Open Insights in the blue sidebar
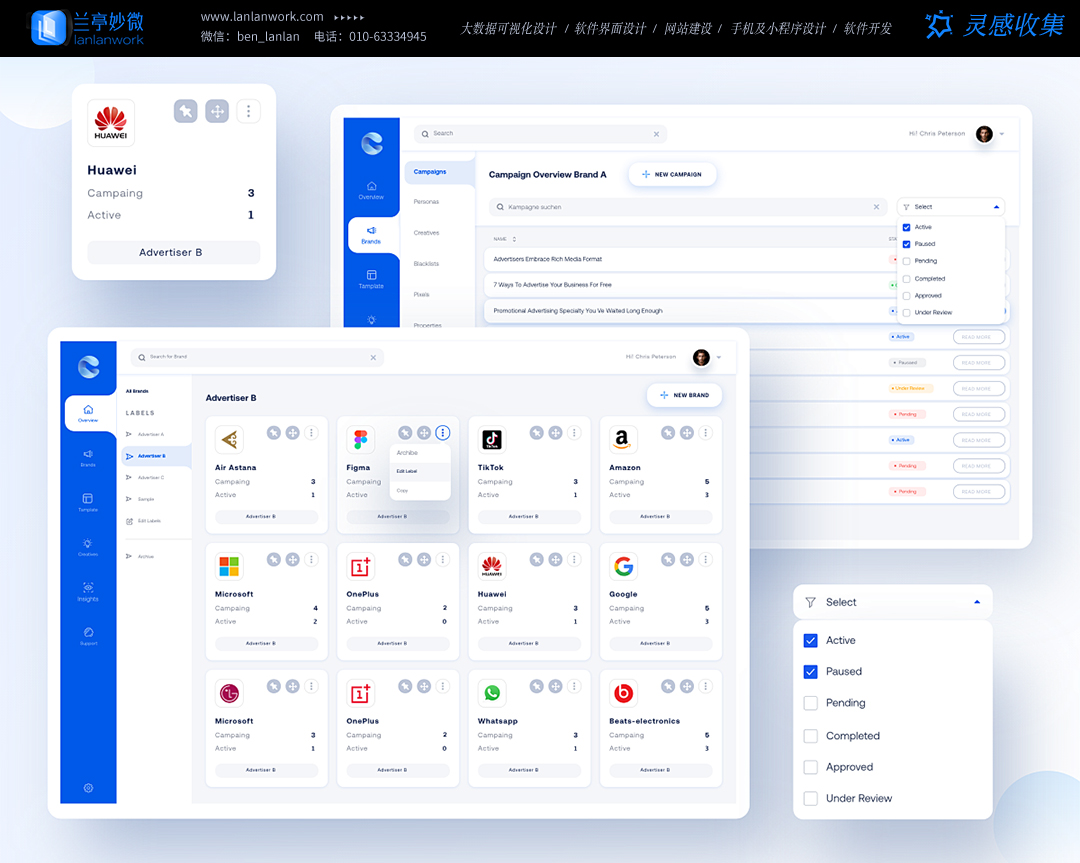This screenshot has width=1080, height=863. tap(88, 590)
